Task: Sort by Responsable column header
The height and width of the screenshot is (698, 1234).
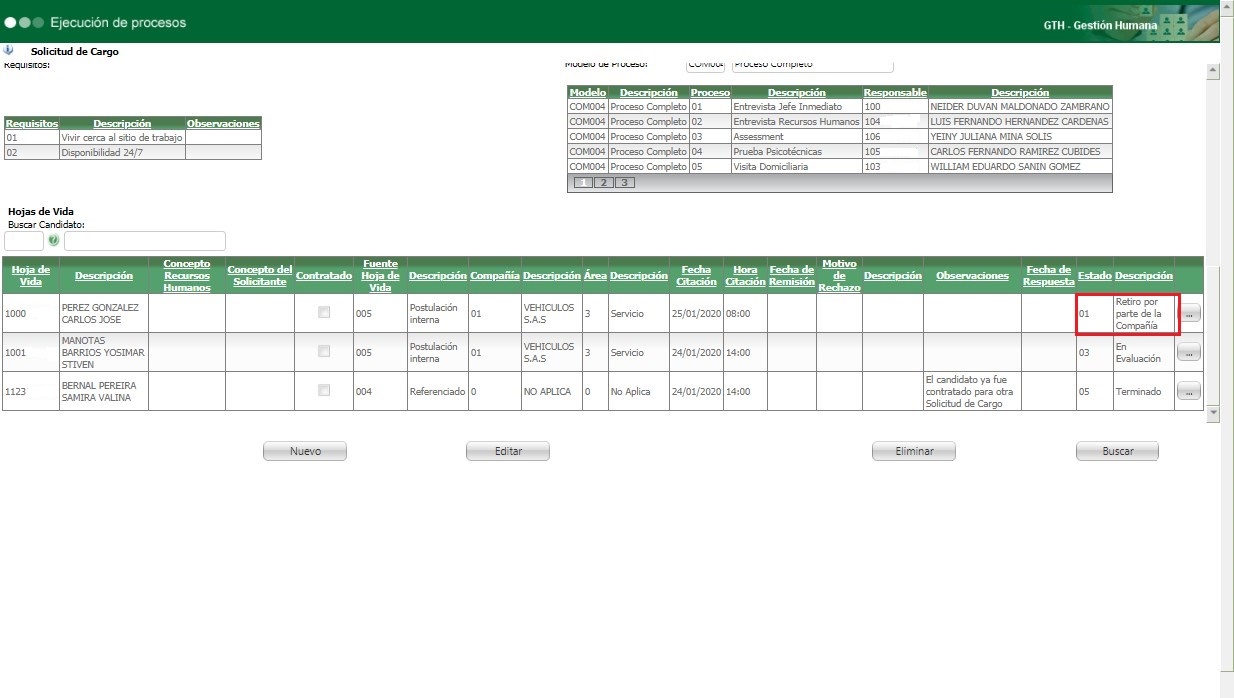Action: coord(895,92)
